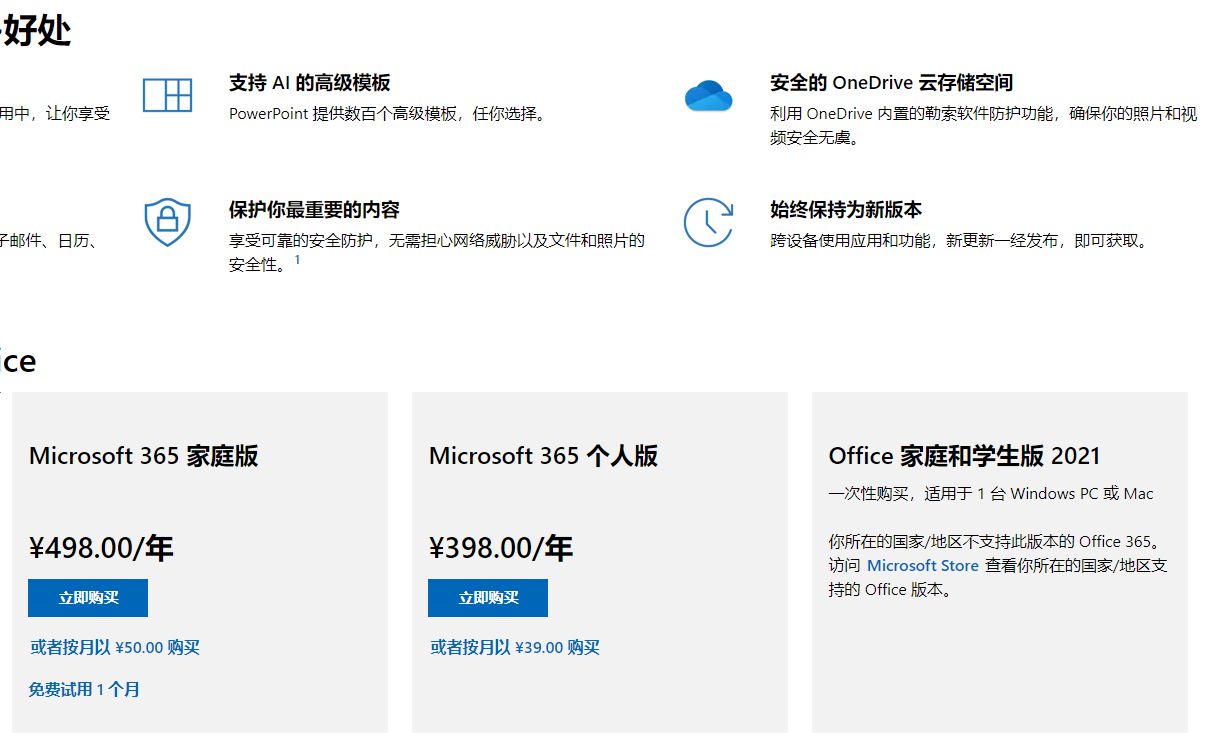Click the ¥398.00/年 price

click(x=501, y=548)
